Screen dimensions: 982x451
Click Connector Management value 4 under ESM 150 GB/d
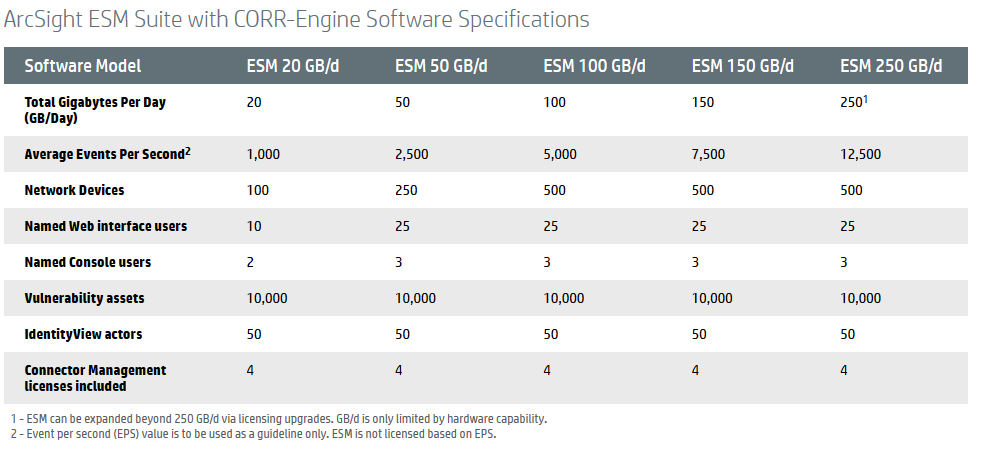(x=695, y=371)
